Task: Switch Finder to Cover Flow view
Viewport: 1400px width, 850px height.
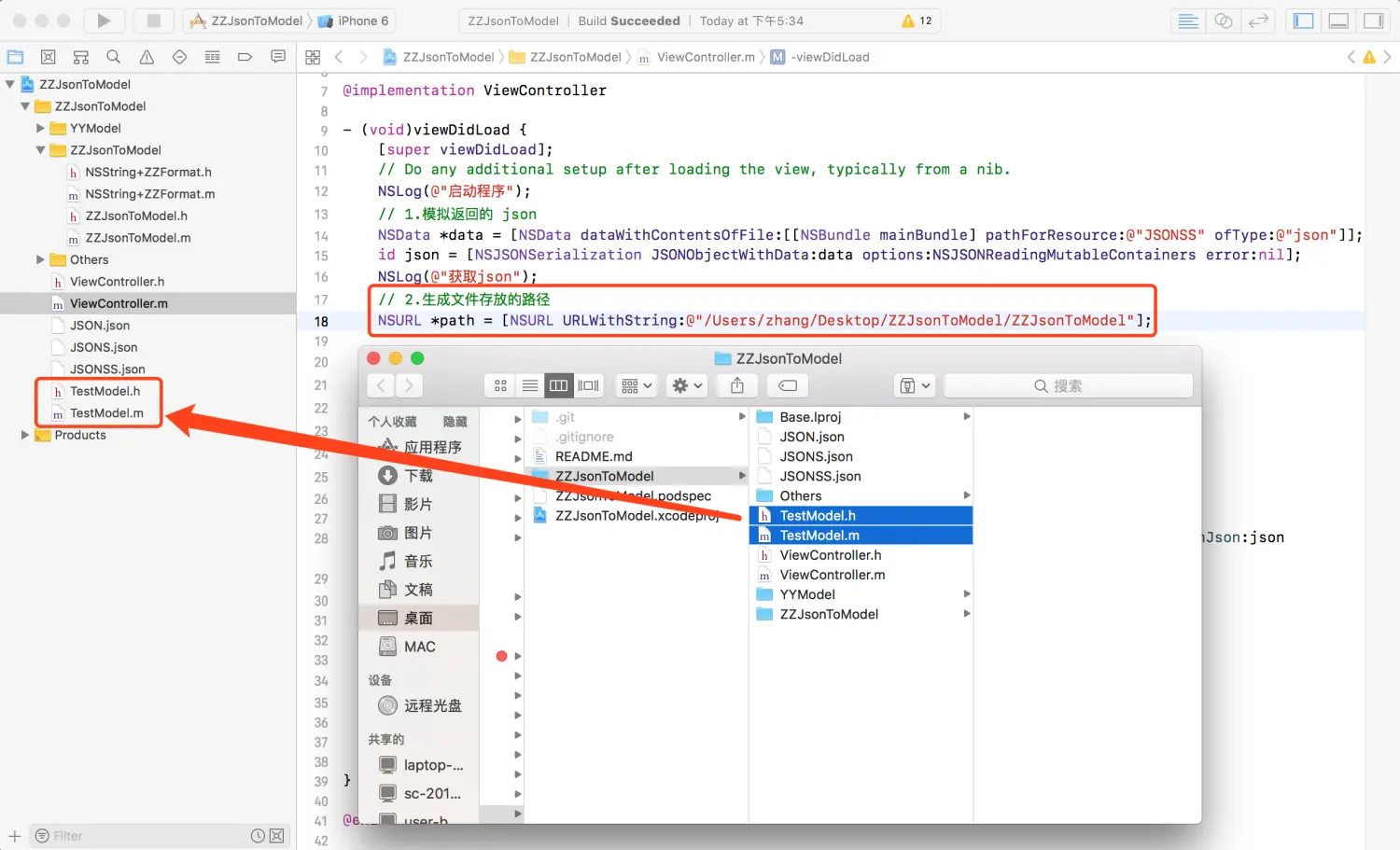Action: tap(588, 385)
